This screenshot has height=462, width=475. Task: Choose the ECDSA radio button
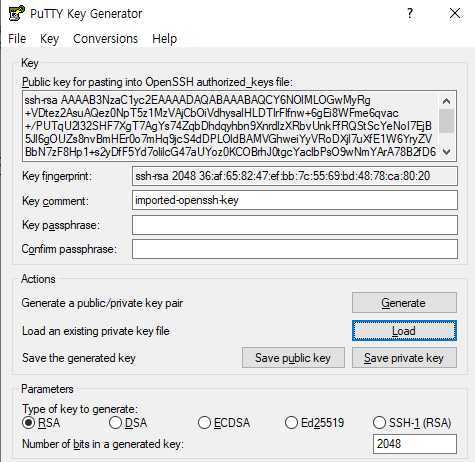pos(224,423)
